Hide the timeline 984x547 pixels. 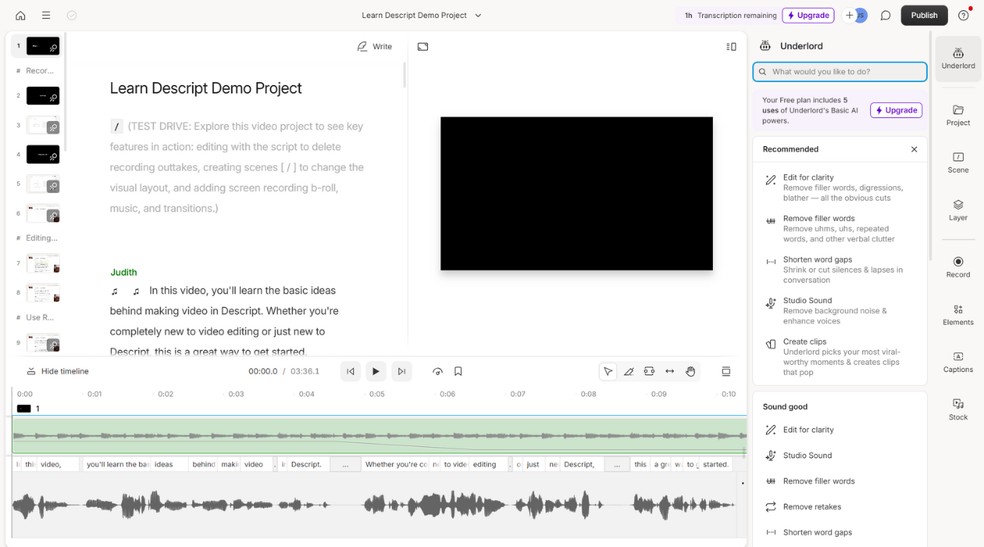(58, 371)
